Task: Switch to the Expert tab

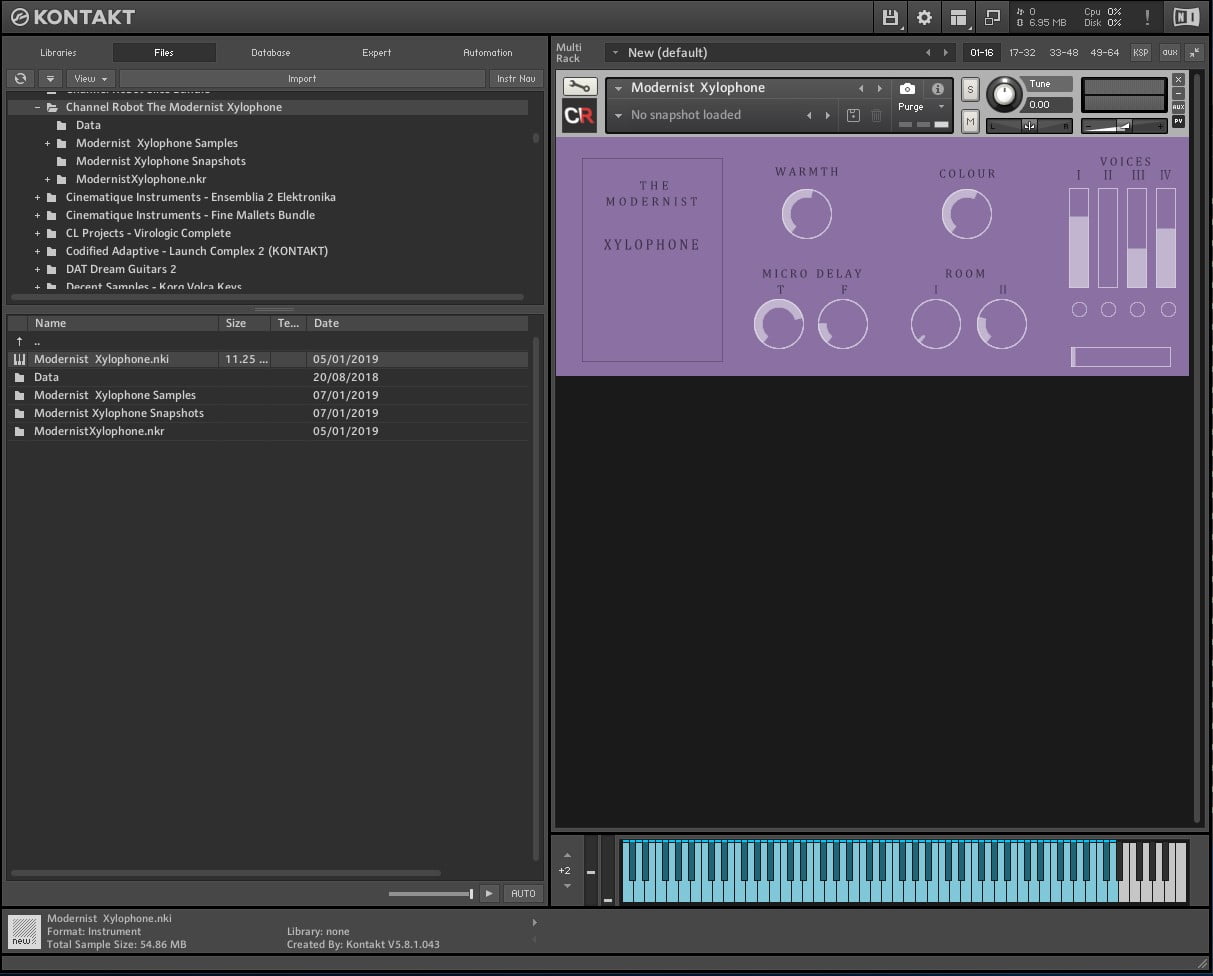Action: pos(377,52)
